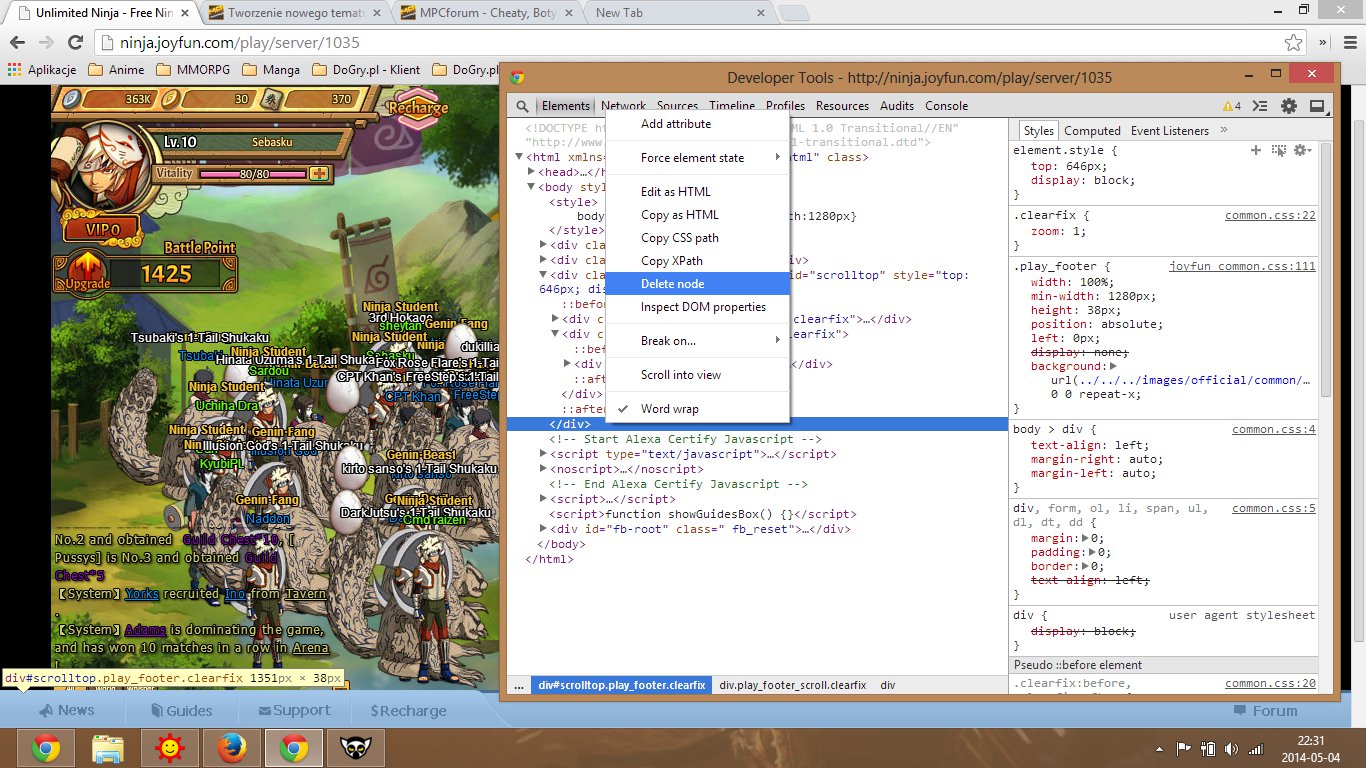Viewport: 1366px width, 768px height.
Task: Expand the head element node
Action: 532,172
